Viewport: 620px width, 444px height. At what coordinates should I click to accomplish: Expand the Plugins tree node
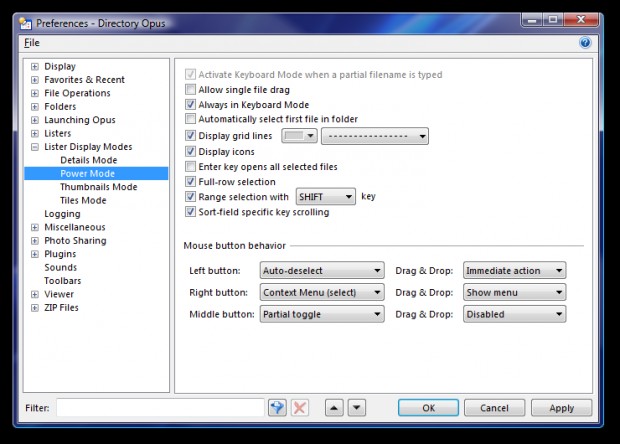click(x=35, y=254)
